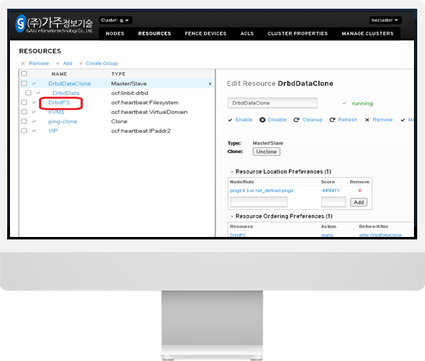Click the GAJU company logo
This screenshot has width=425, height=361.
[x=55, y=24]
